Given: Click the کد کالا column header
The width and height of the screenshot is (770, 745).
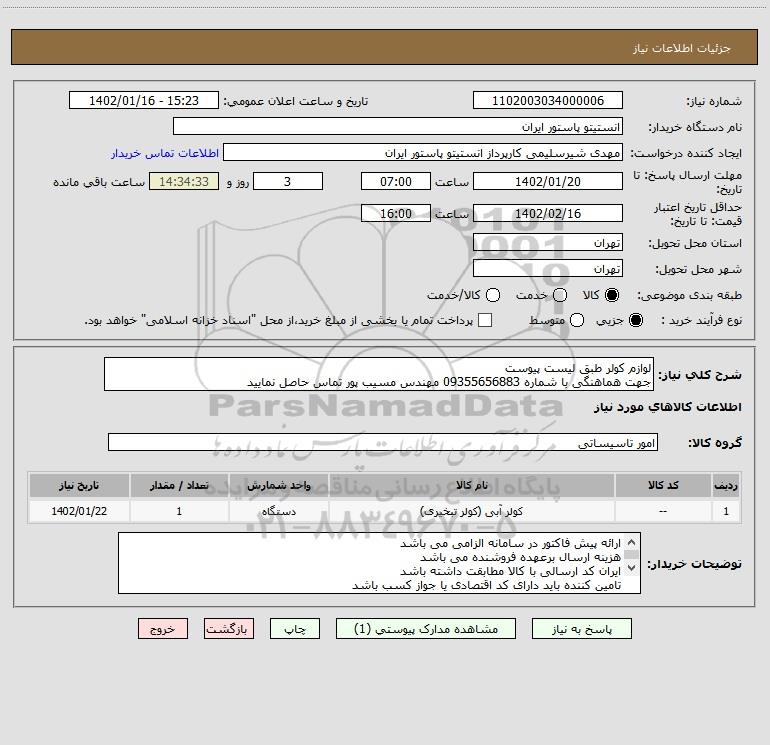Looking at the screenshot, I should click(663, 485).
